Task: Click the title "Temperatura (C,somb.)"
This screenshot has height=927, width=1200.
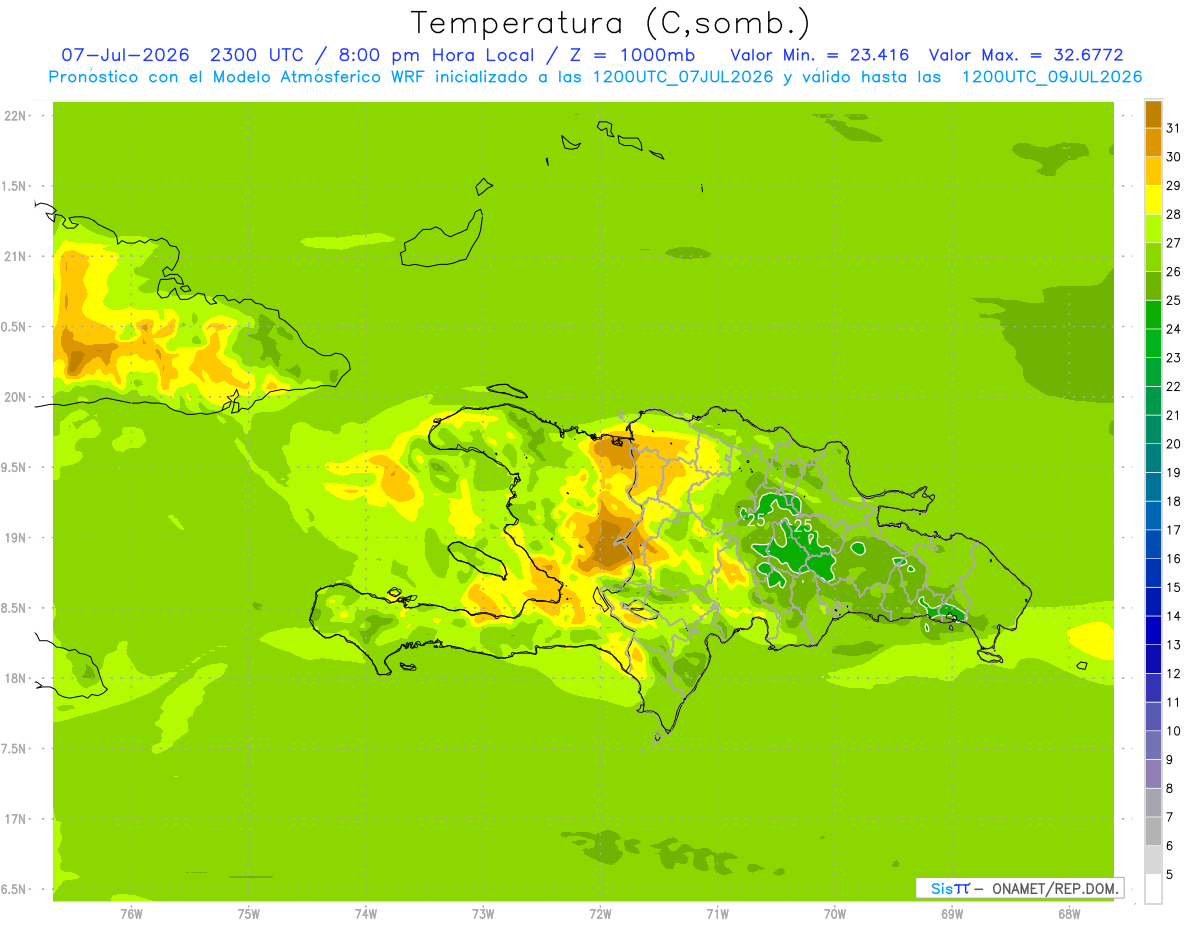Action: [x=610, y=23]
